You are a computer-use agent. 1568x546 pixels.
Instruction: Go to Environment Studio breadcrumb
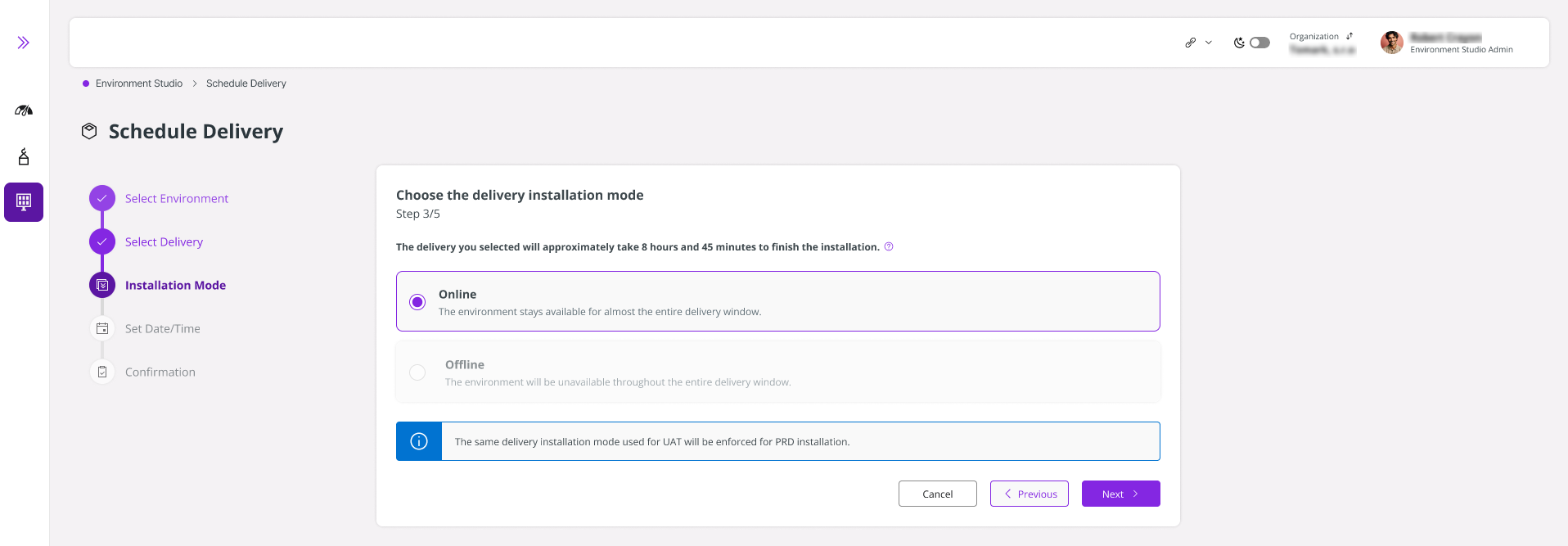pos(139,83)
